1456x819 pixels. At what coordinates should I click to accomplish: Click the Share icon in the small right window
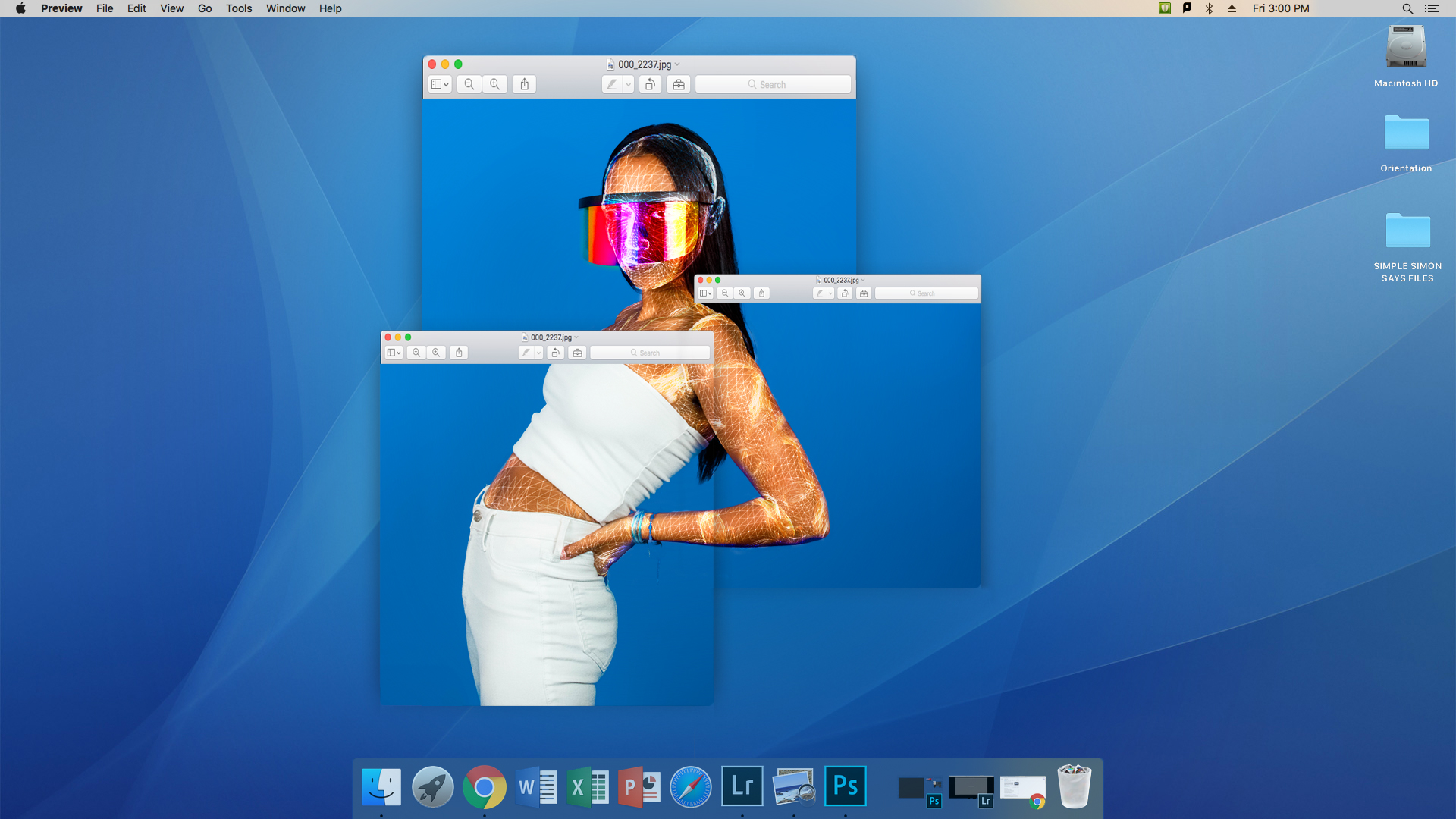762,293
